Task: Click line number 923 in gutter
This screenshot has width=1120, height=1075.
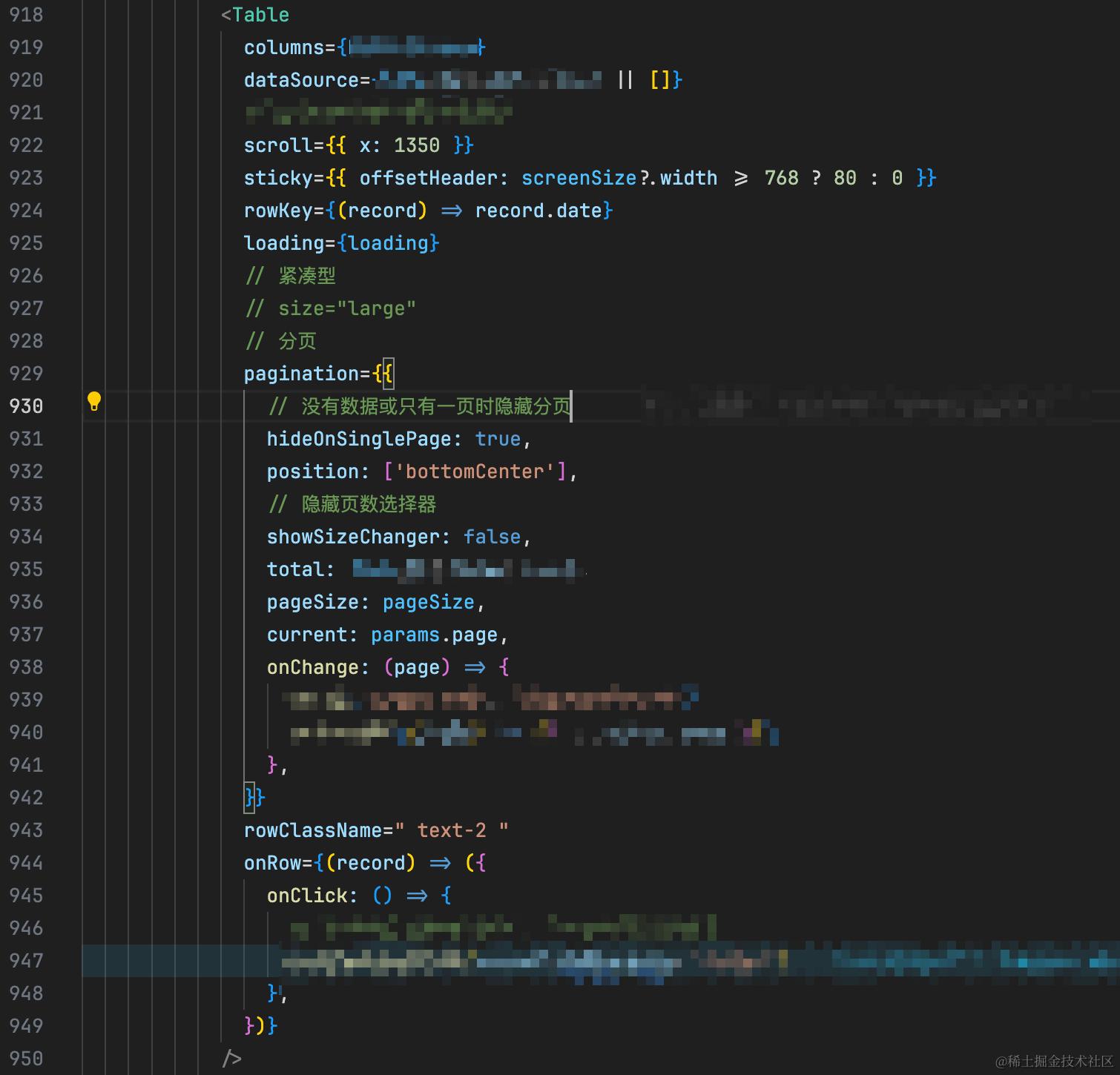Action: tap(26, 178)
